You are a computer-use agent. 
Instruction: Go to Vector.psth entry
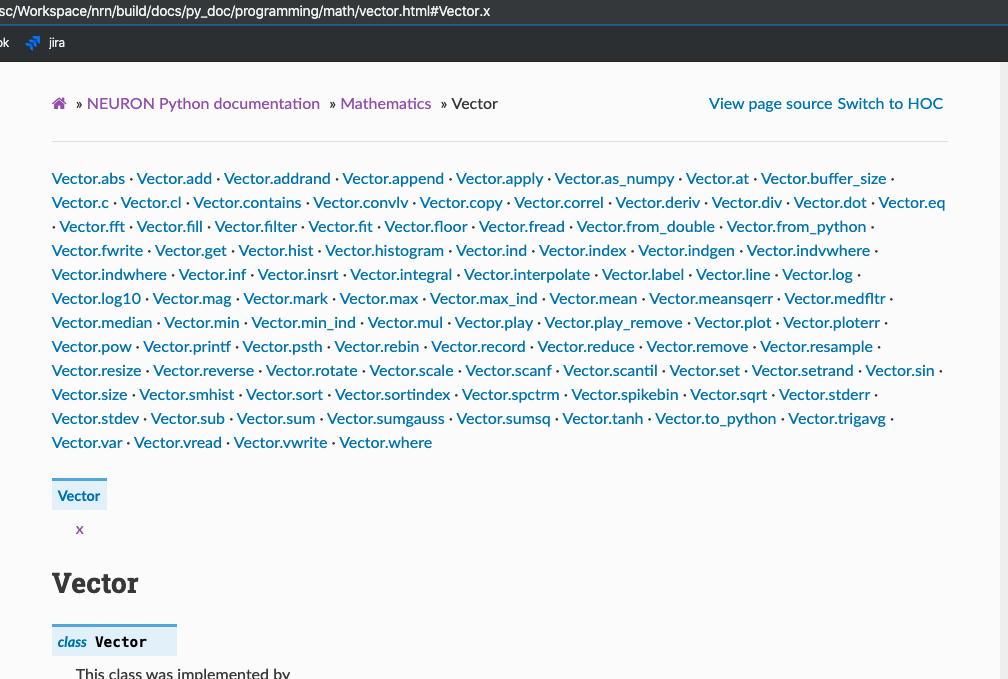tap(282, 347)
